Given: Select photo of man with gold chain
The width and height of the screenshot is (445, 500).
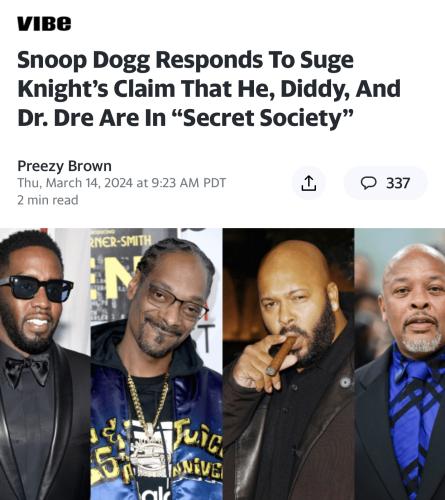Looking at the screenshot, I should [157, 364].
